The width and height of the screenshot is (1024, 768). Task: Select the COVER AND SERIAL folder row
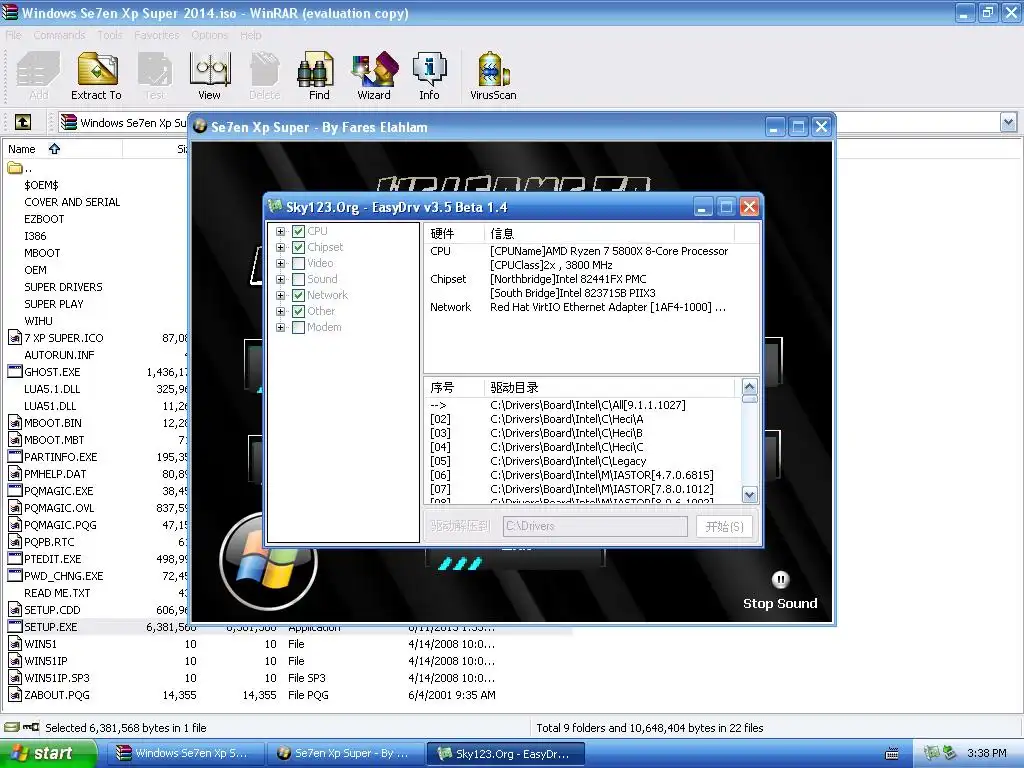[72, 202]
